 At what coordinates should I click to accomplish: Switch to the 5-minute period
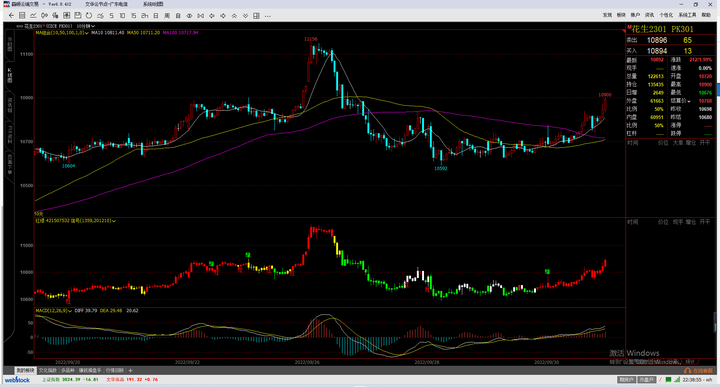tap(111, 16)
